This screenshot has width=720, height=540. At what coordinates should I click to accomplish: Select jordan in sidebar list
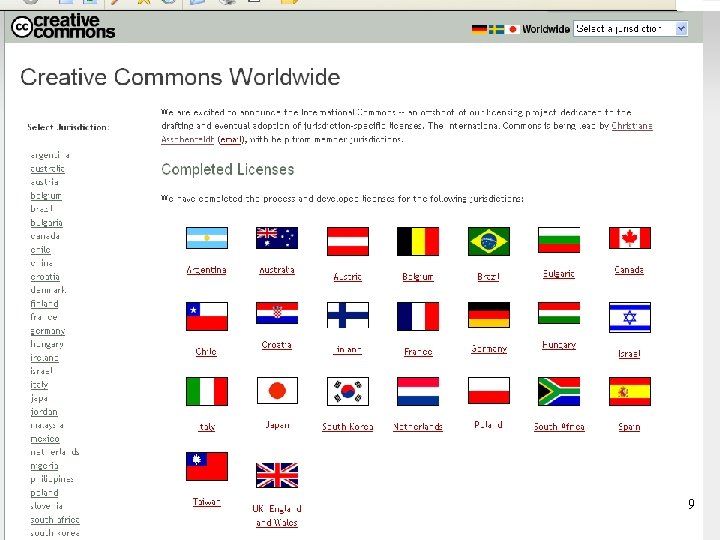click(x=44, y=412)
